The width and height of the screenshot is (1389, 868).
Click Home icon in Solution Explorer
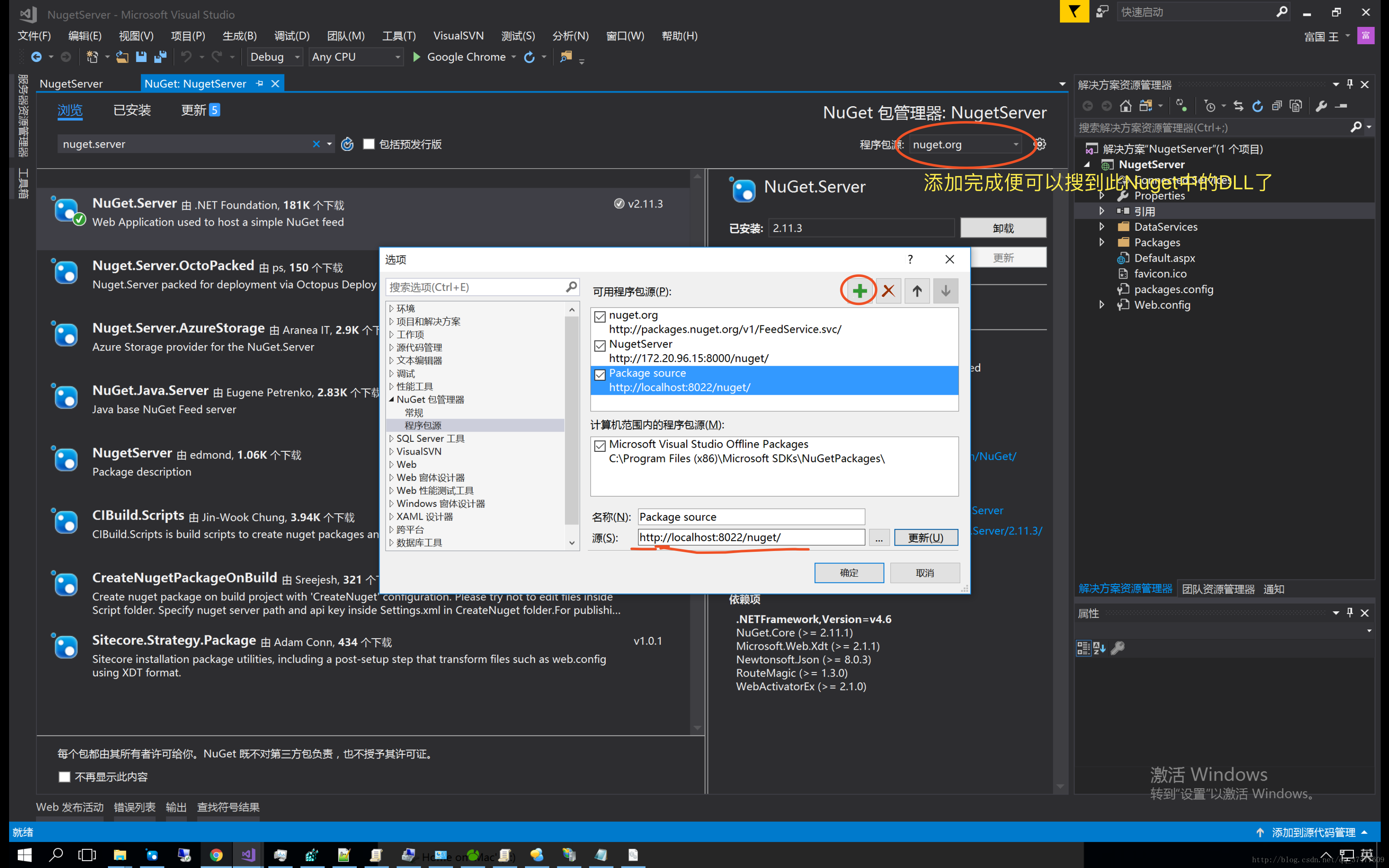click(1126, 106)
